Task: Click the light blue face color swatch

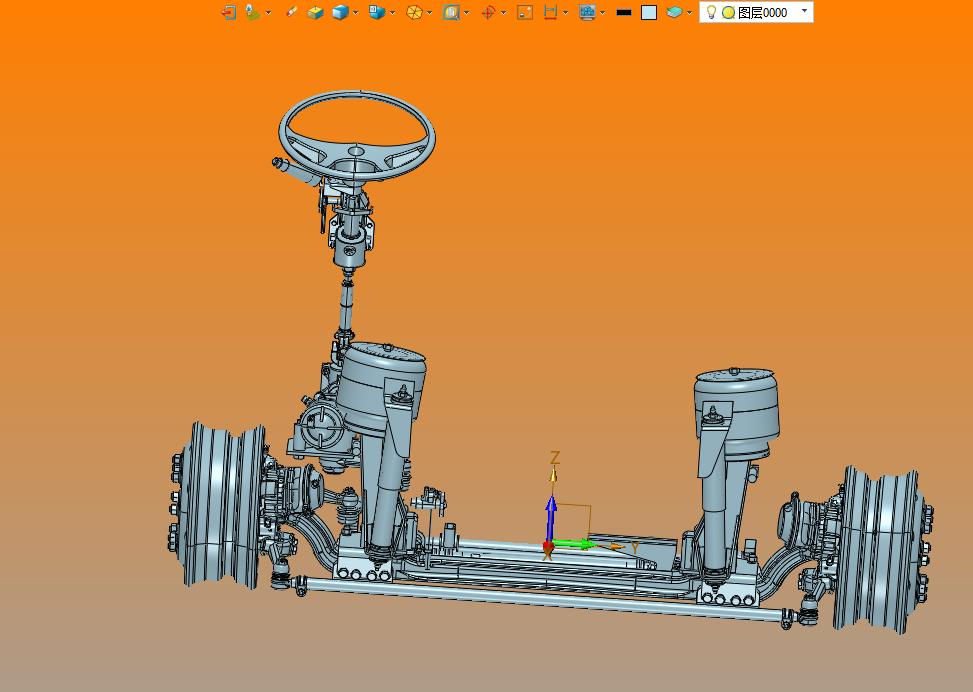Action: pyautogui.click(x=649, y=12)
